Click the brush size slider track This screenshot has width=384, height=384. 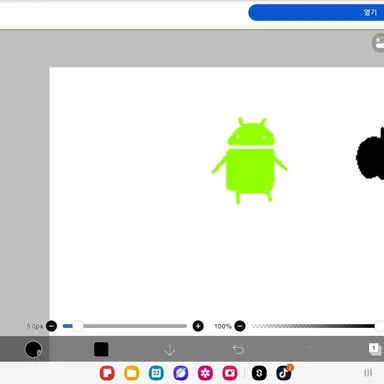coord(125,326)
